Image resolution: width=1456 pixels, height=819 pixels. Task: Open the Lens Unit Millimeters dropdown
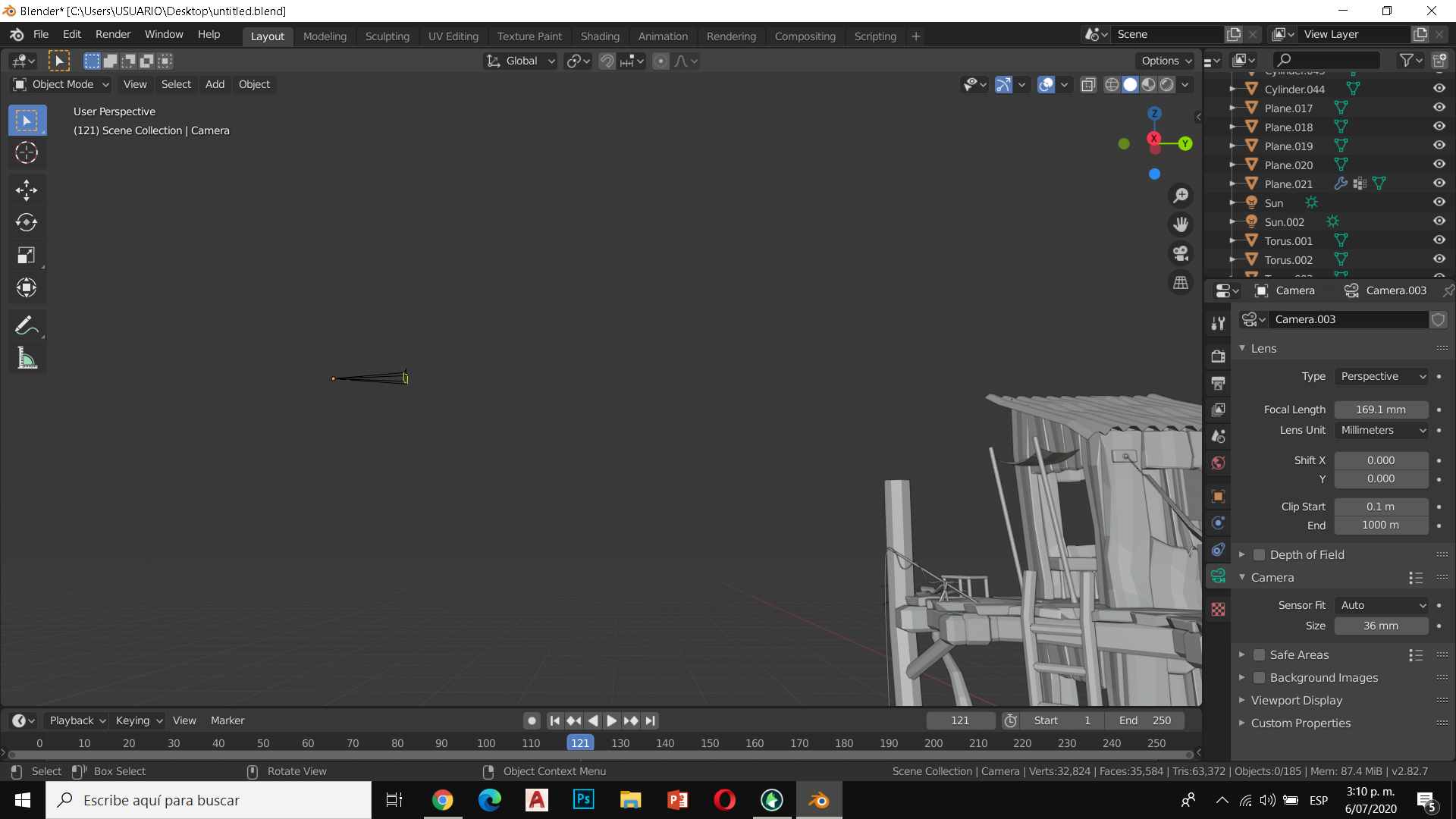click(1381, 430)
